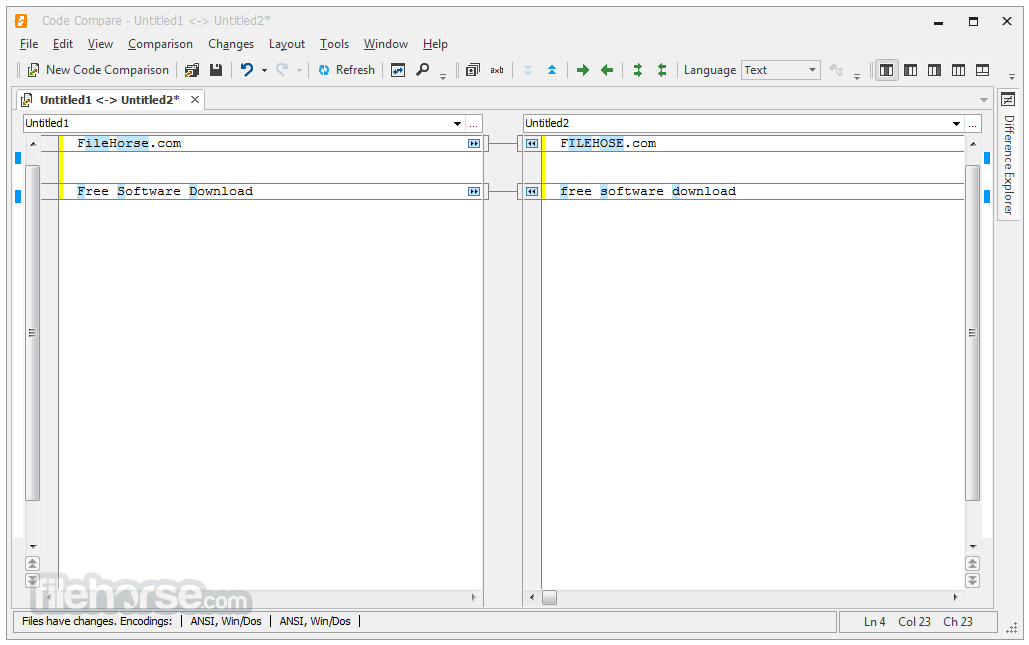
Task: Copy FILEHOSE.com line to the left
Action: coord(532,144)
